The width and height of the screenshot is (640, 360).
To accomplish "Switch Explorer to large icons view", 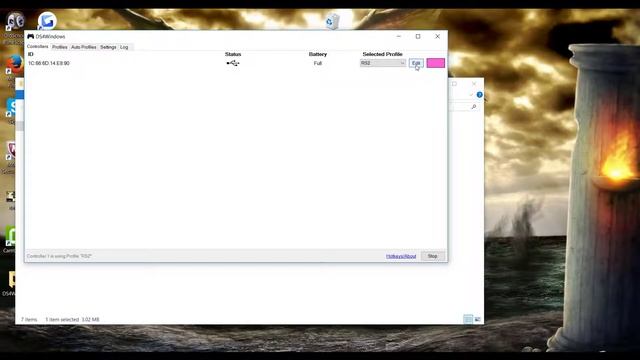I will [478, 319].
